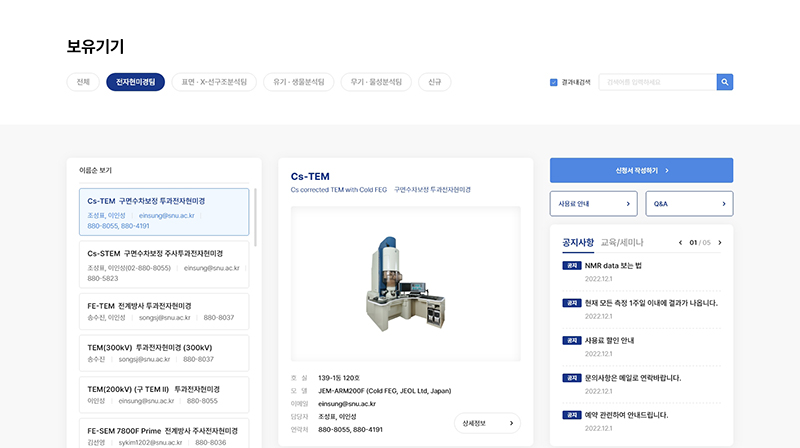Toggle the 결과내검색 checkbox
800x448 pixels.
(x=554, y=82)
